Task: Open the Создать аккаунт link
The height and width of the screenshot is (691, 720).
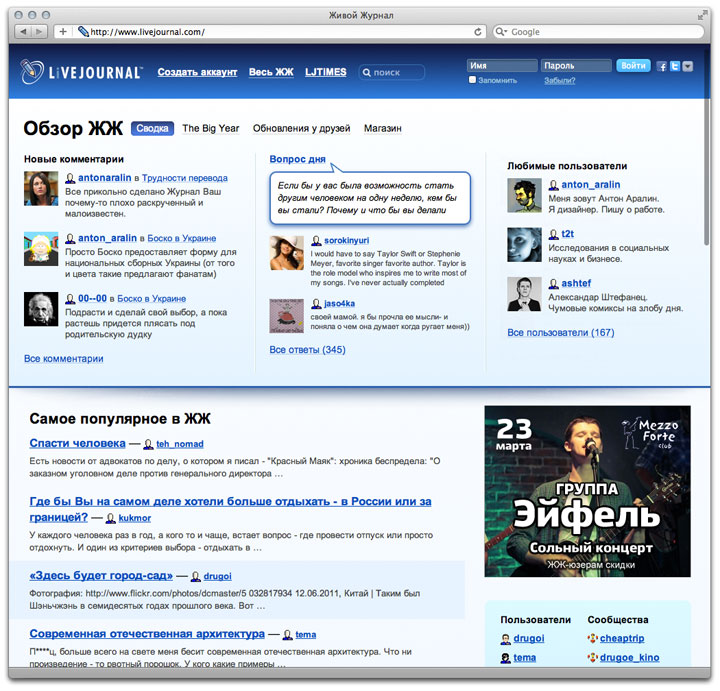Action: 197,72
